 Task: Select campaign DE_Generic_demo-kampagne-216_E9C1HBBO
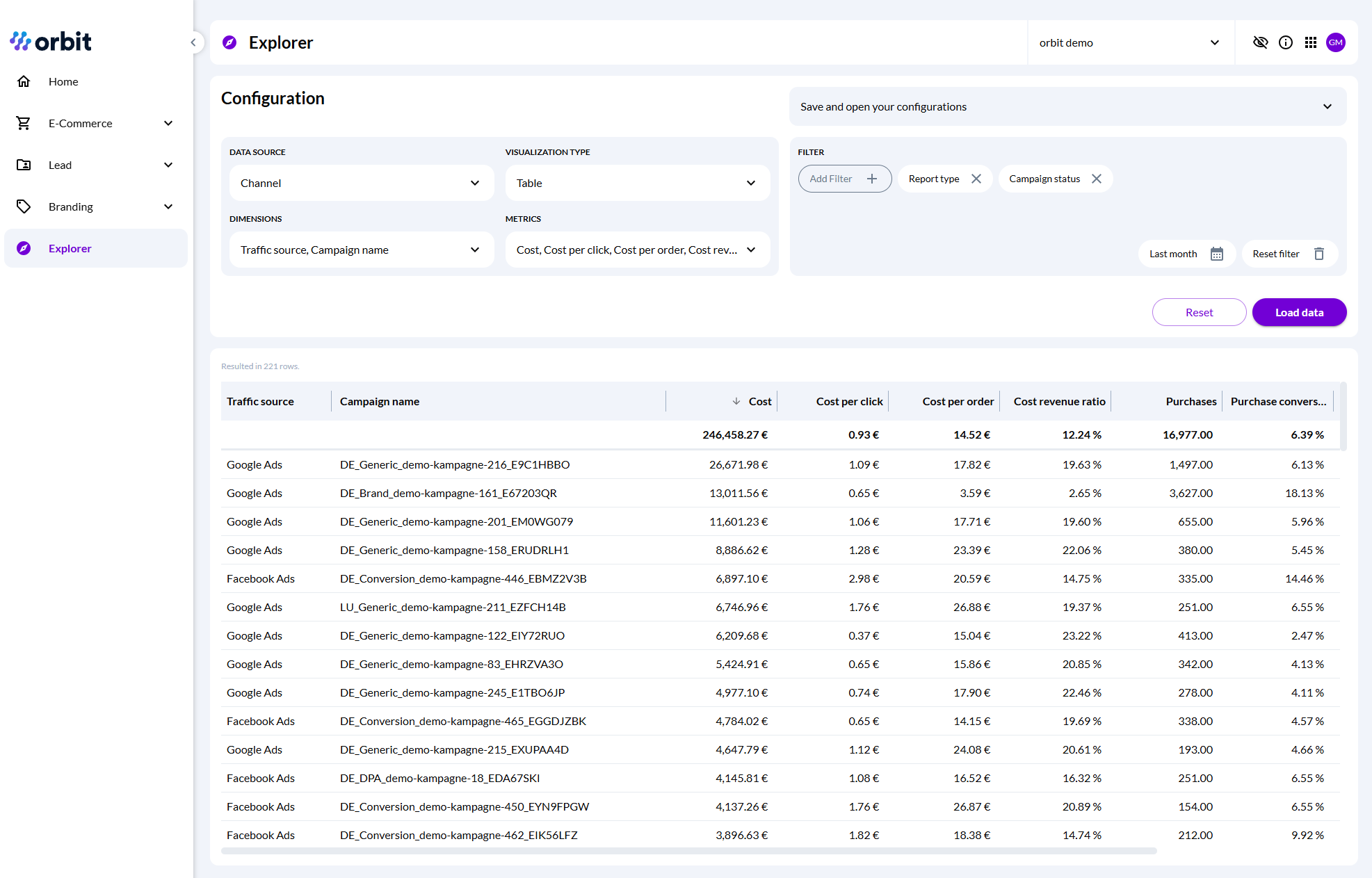click(x=455, y=464)
